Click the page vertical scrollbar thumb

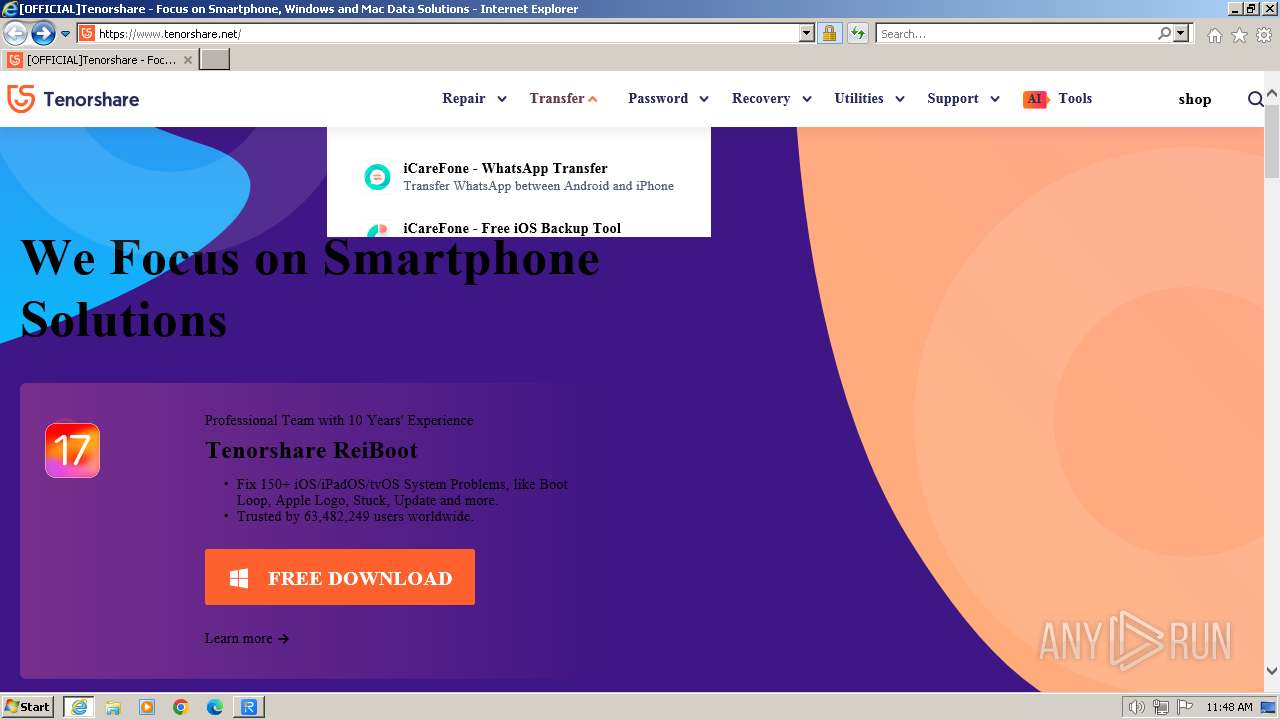1271,140
